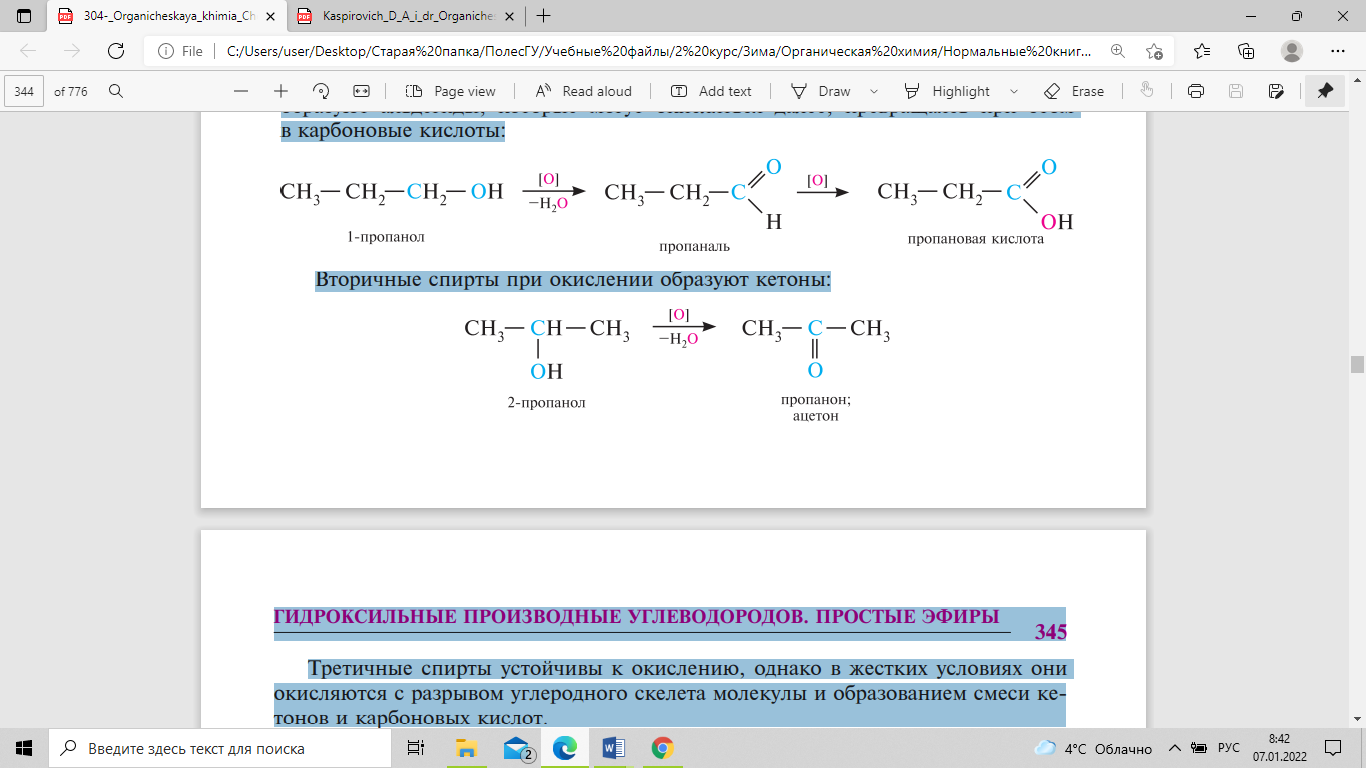
Task: Open Microsoft Edge taskbar icon
Action: point(565,748)
